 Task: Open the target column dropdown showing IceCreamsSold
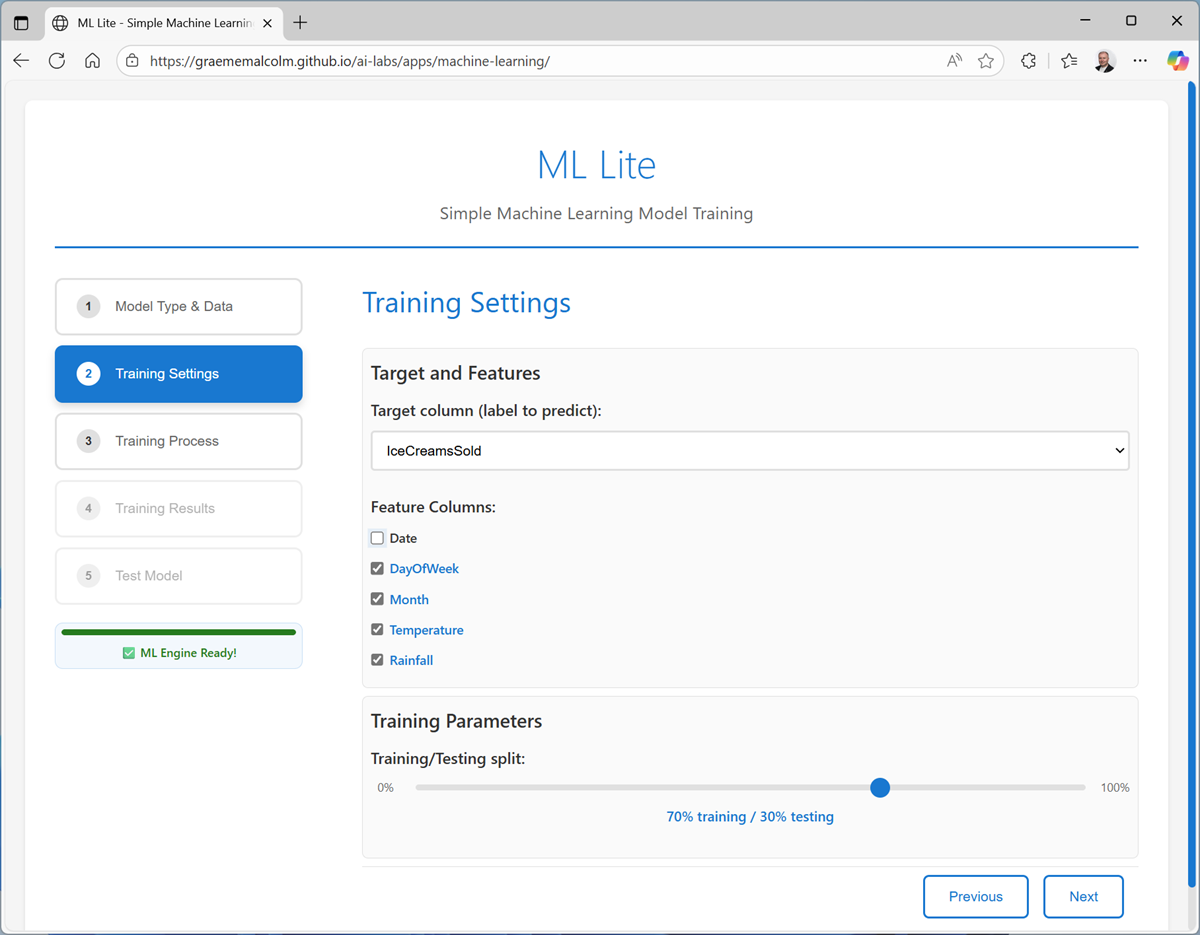pyautogui.click(x=750, y=450)
